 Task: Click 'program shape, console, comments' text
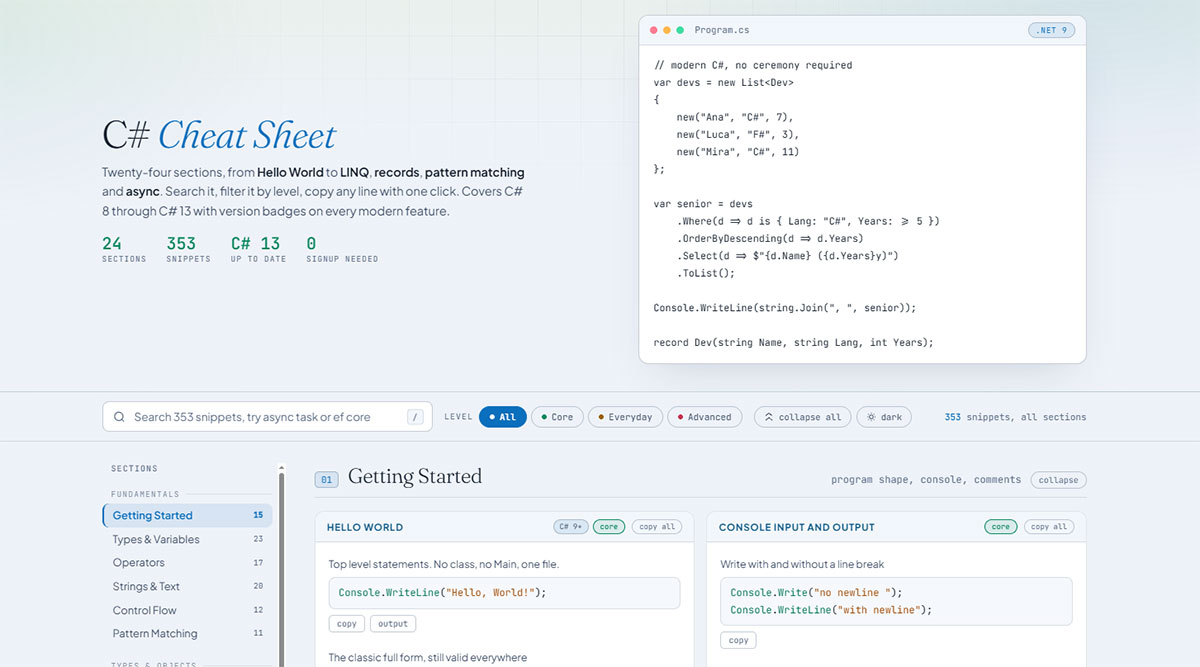pos(926,480)
